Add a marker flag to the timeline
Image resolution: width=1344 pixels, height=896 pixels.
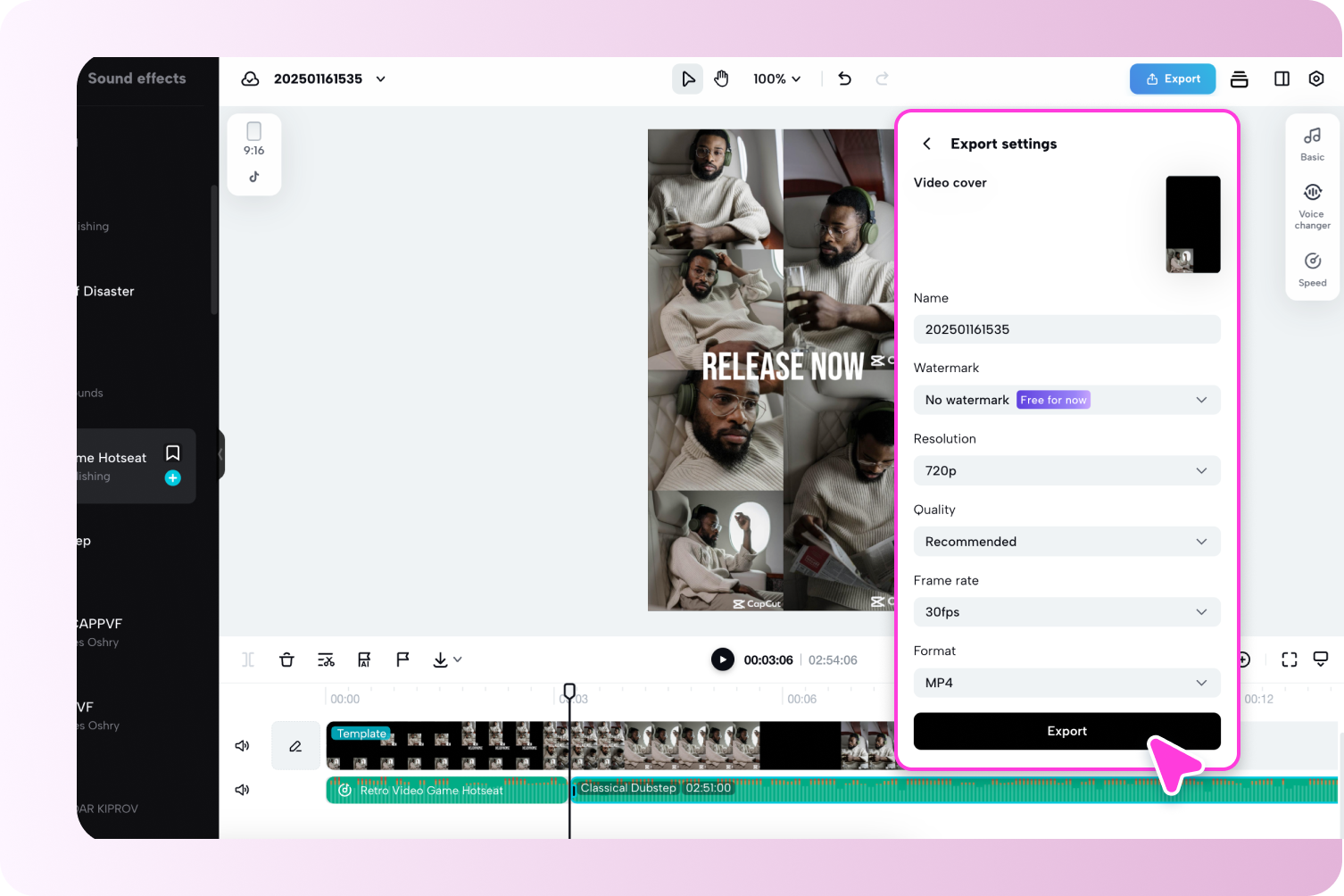point(402,659)
